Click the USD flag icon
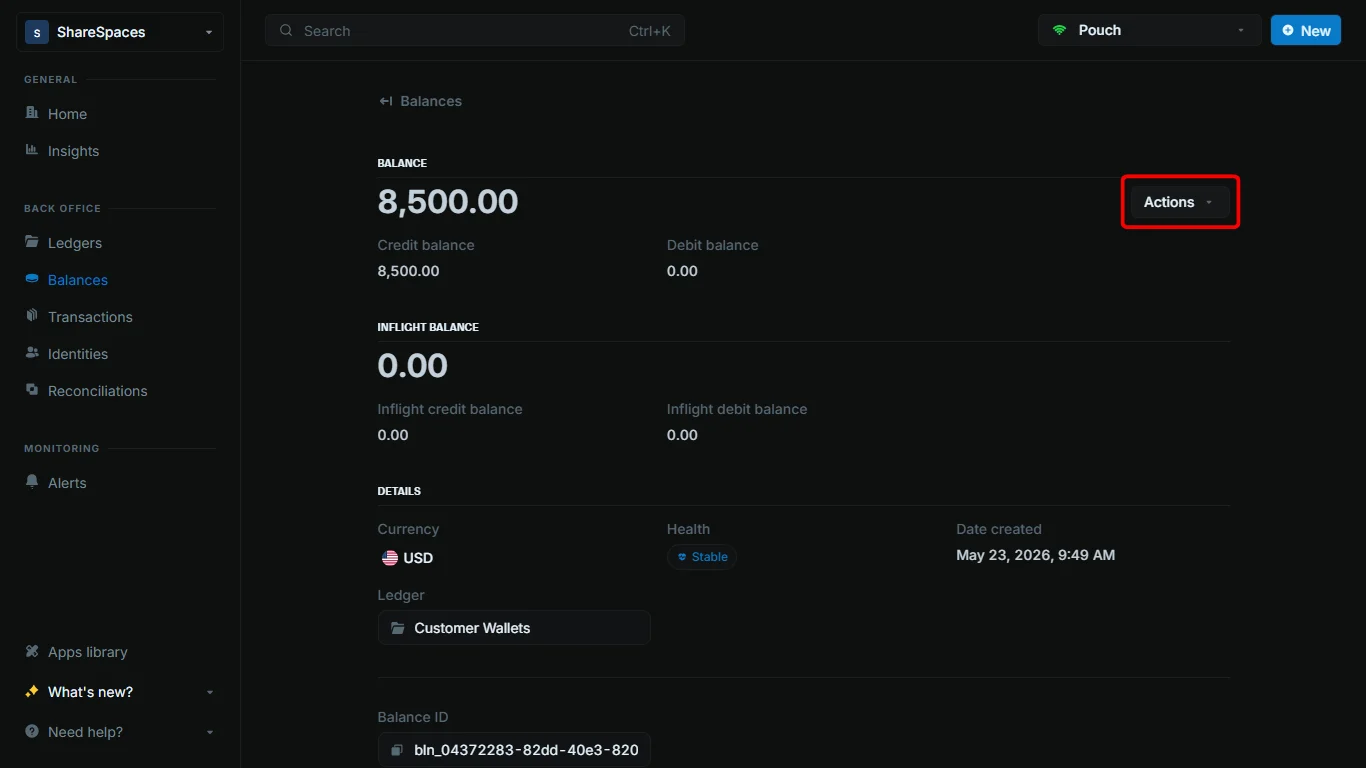This screenshot has height=768, width=1366. [x=390, y=558]
